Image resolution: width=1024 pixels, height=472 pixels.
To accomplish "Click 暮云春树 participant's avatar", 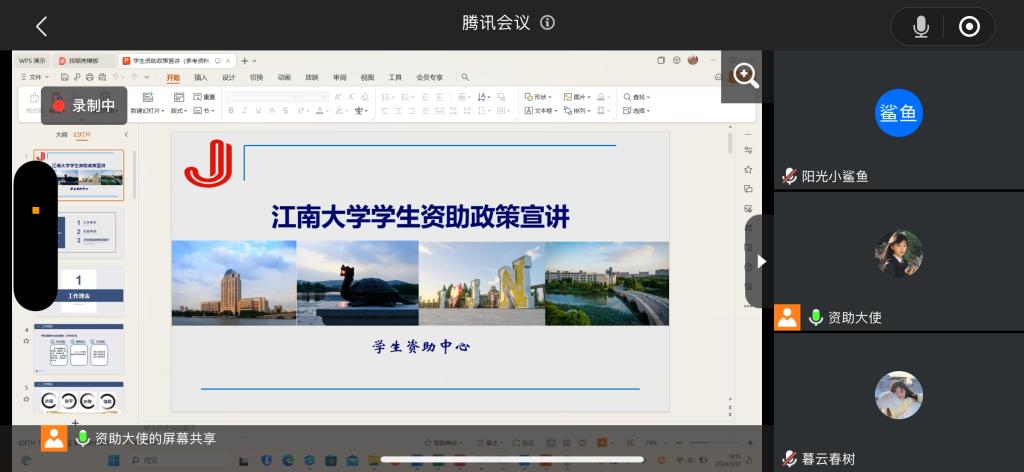I will click(x=898, y=394).
